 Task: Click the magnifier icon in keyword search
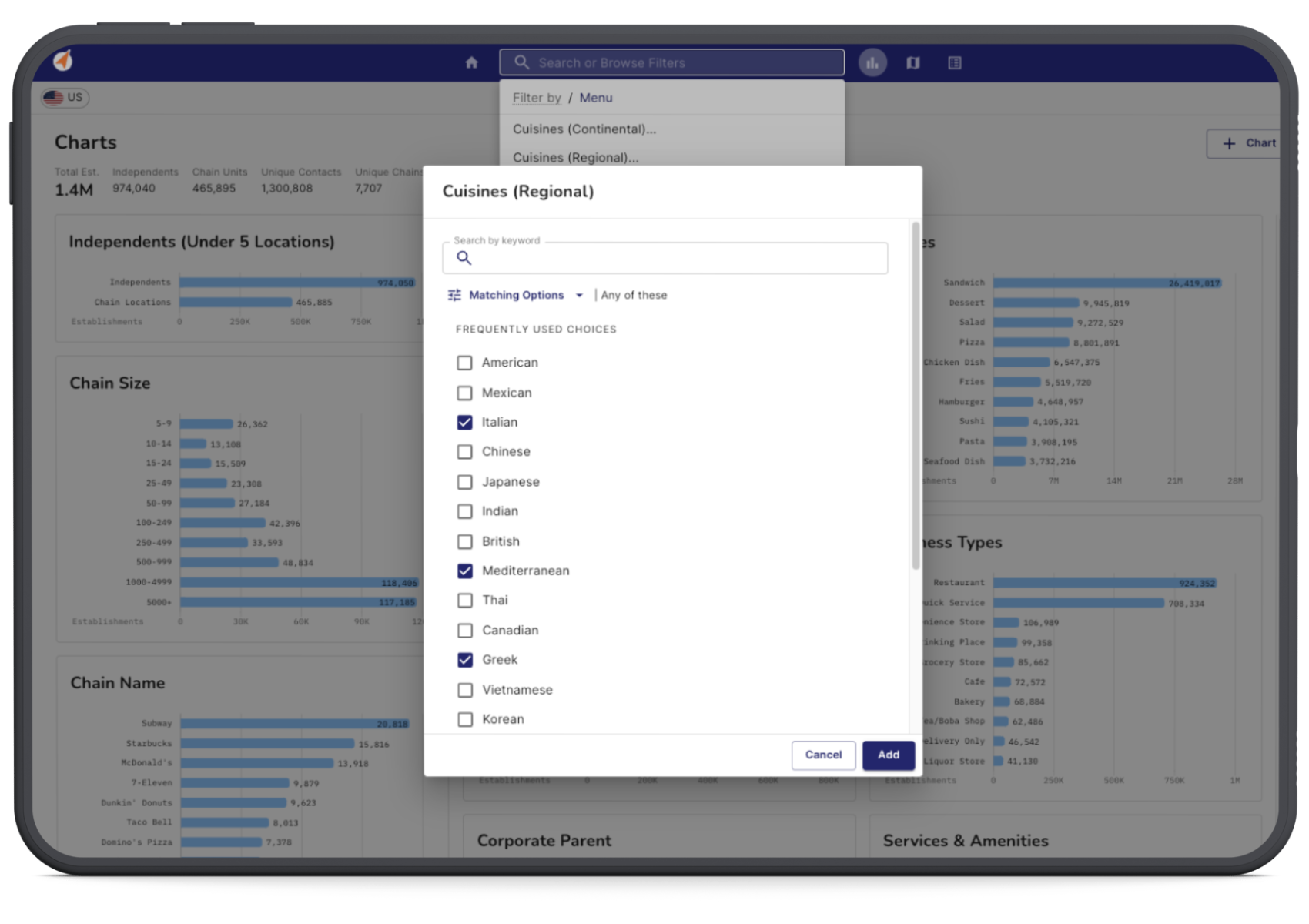[x=464, y=258]
